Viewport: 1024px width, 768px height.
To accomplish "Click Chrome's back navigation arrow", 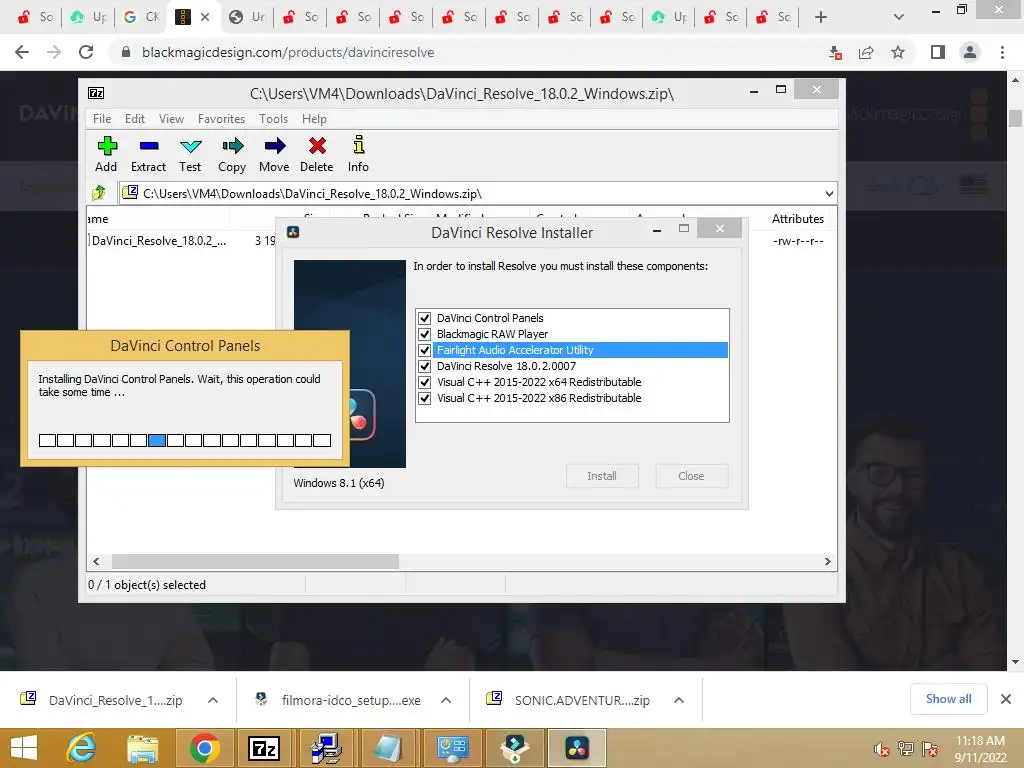I will 22,52.
